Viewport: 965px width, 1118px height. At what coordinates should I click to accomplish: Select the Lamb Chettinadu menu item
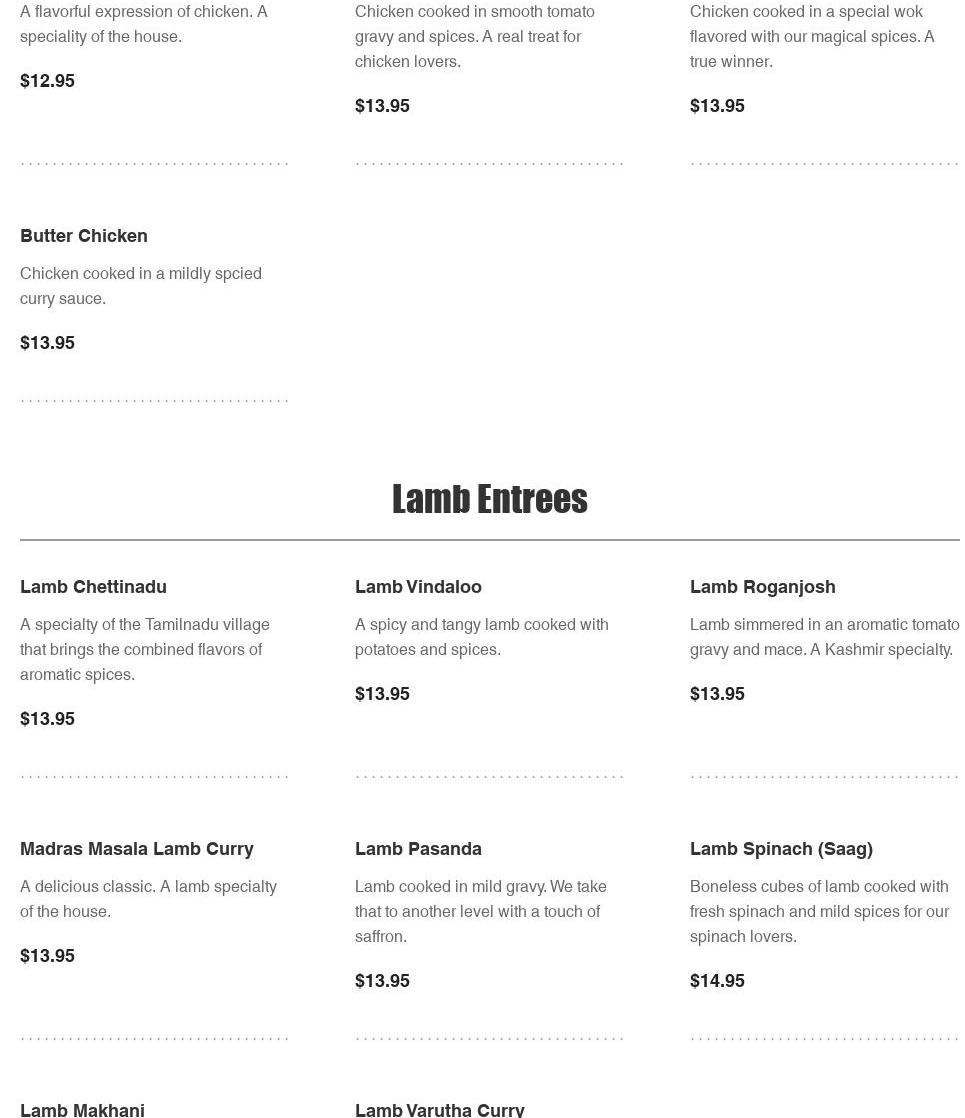[x=93, y=587]
